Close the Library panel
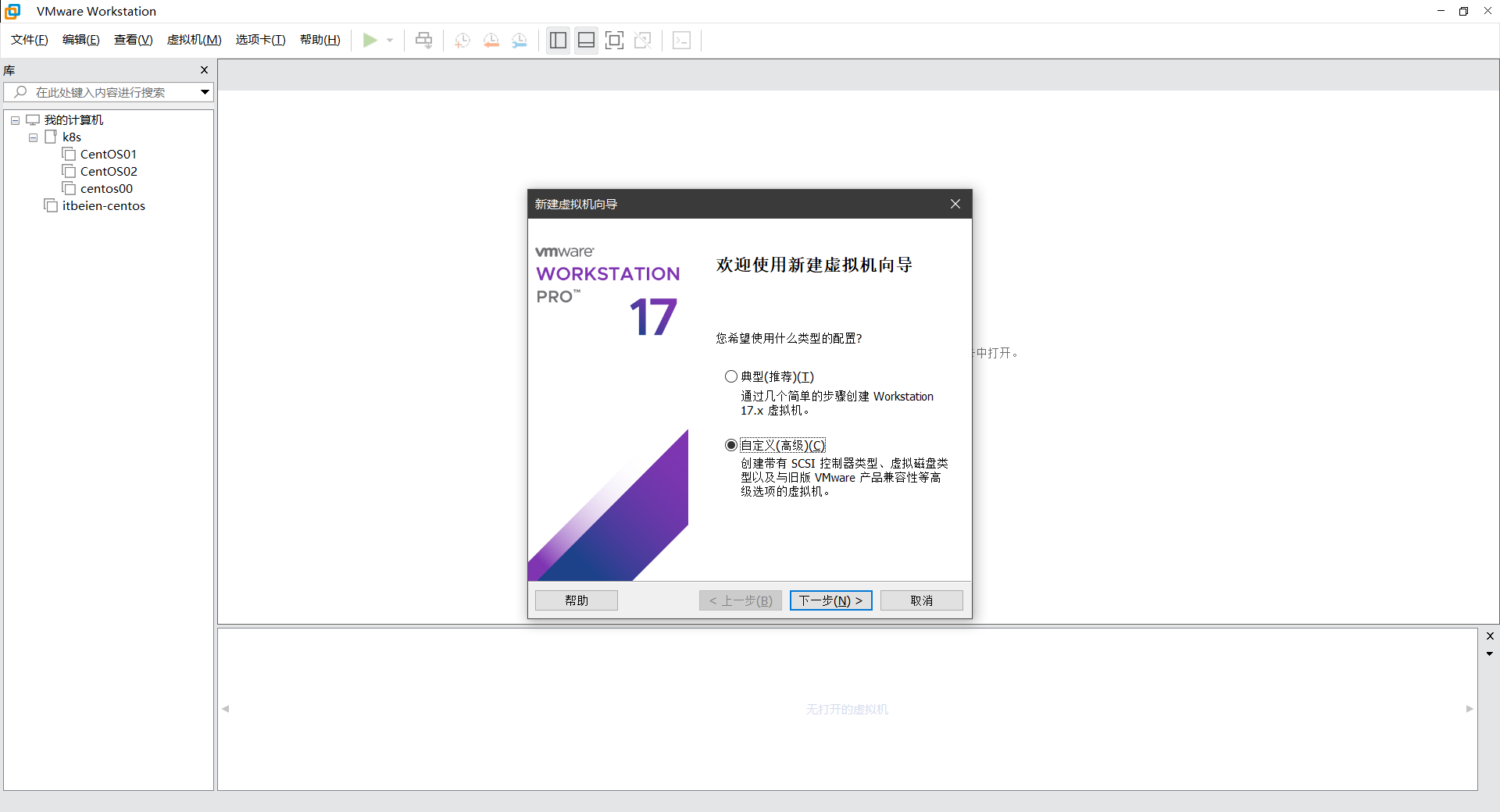Viewport: 1500px width, 812px height. [x=205, y=70]
